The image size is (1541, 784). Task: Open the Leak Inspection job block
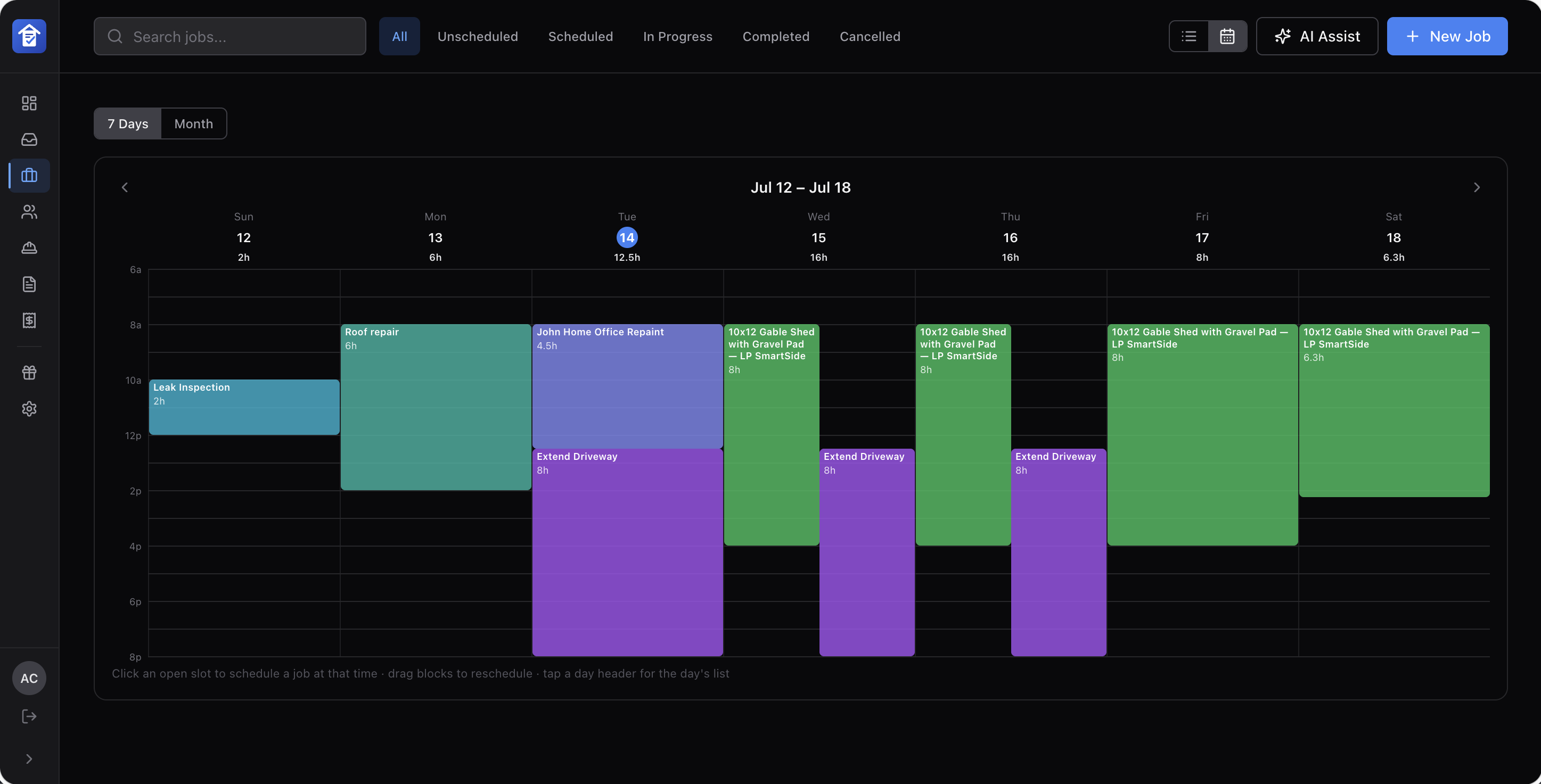244,407
